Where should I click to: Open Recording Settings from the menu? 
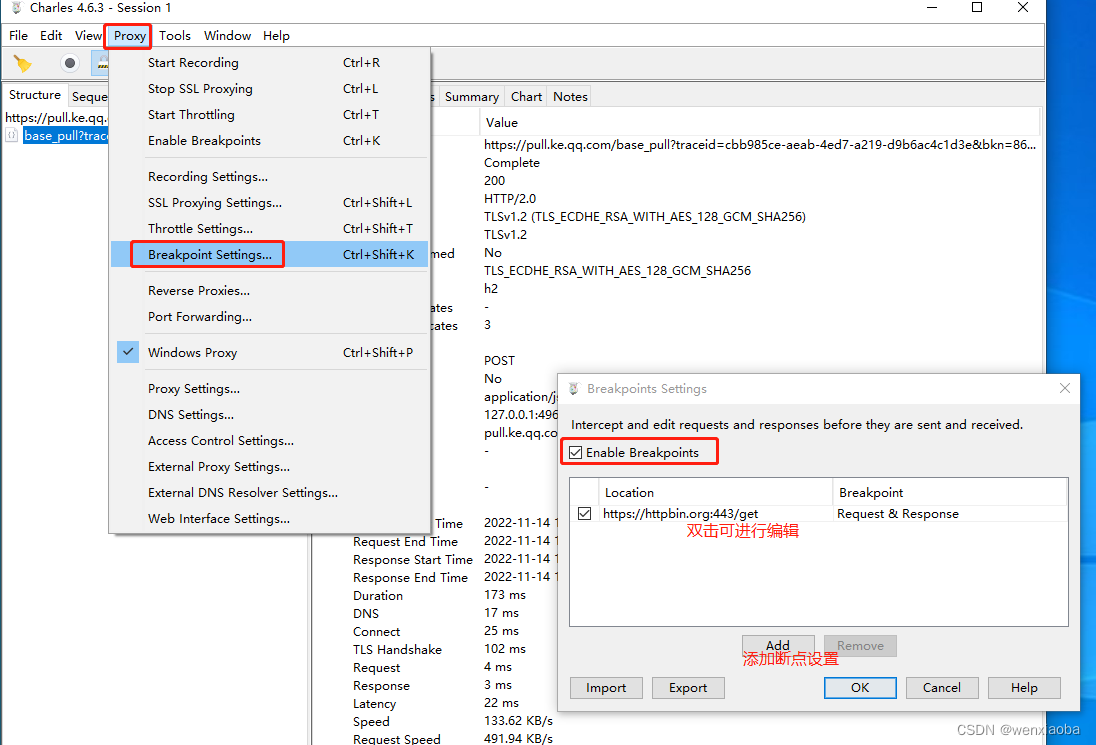[269, 177]
